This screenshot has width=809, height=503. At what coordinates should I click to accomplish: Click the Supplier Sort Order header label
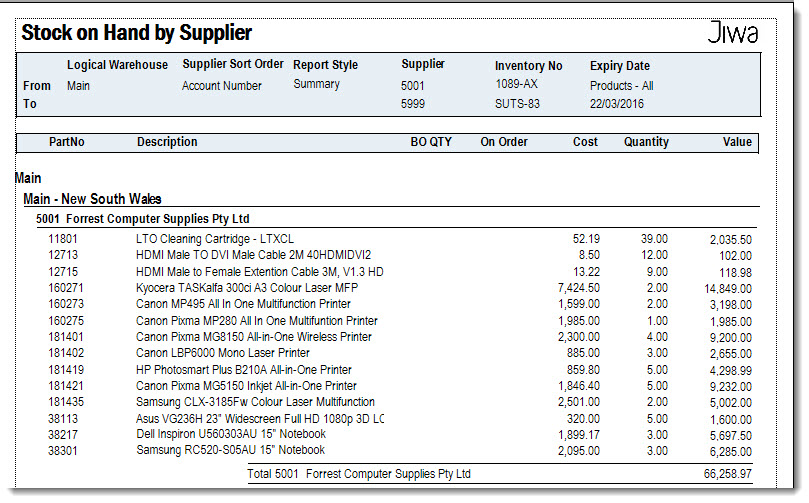[x=233, y=64]
